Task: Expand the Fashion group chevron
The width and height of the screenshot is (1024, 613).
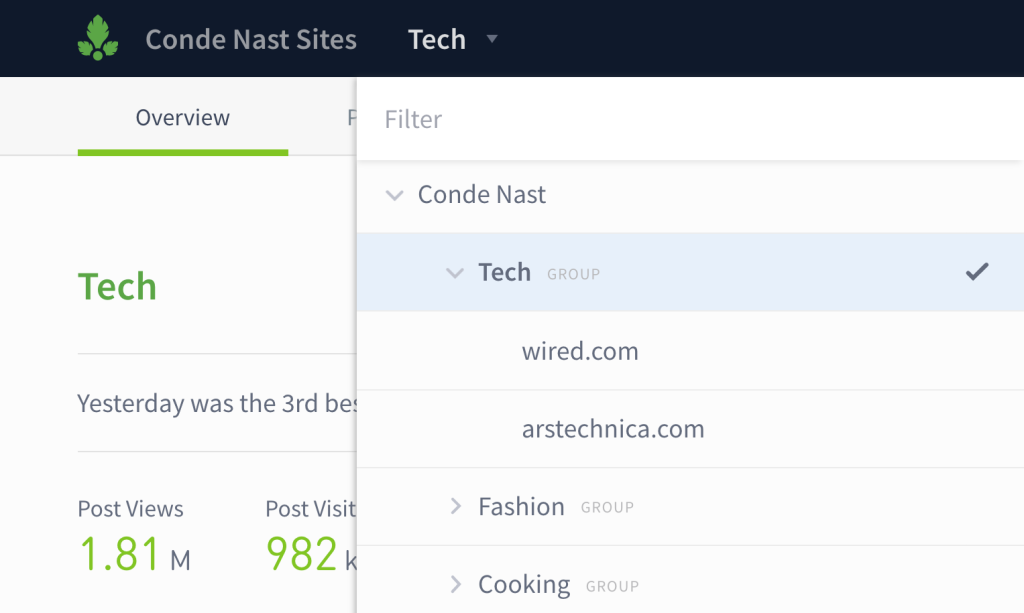Action: [x=456, y=506]
